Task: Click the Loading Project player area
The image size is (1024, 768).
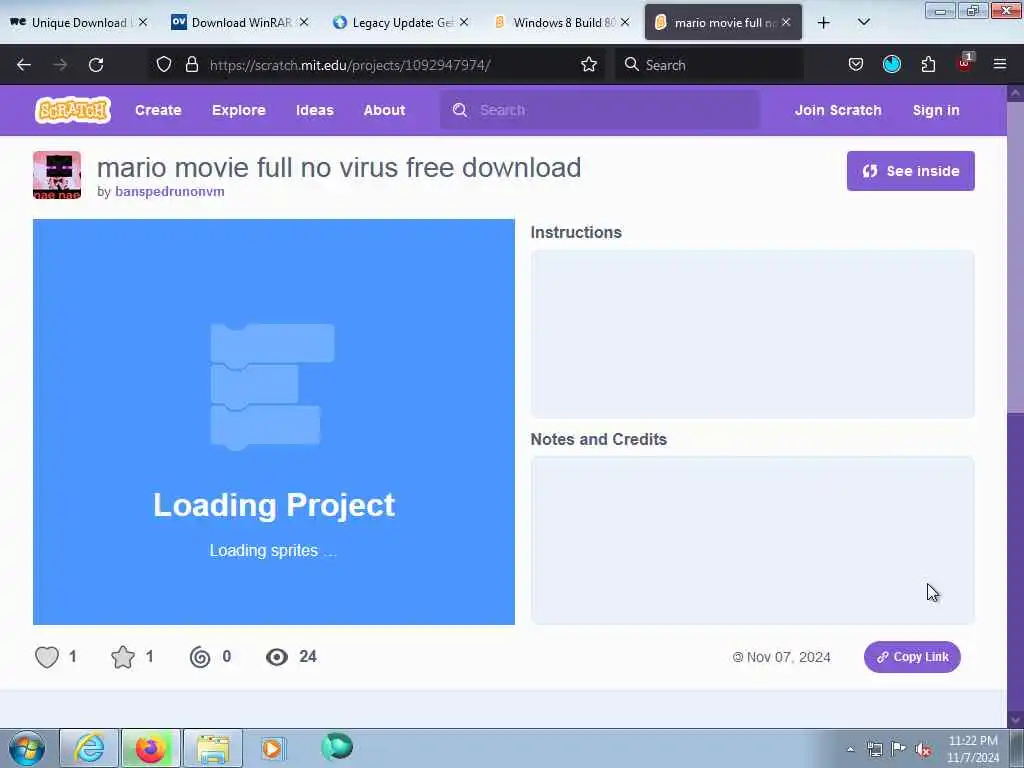Action: (x=274, y=422)
